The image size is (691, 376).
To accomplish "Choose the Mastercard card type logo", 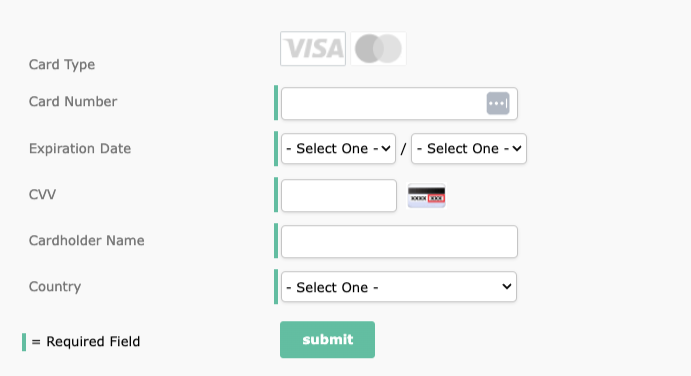I will pos(378,48).
